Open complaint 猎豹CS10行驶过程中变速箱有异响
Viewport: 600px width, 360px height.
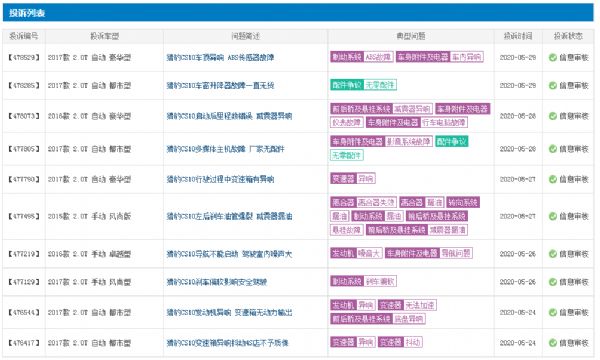(x=220, y=179)
